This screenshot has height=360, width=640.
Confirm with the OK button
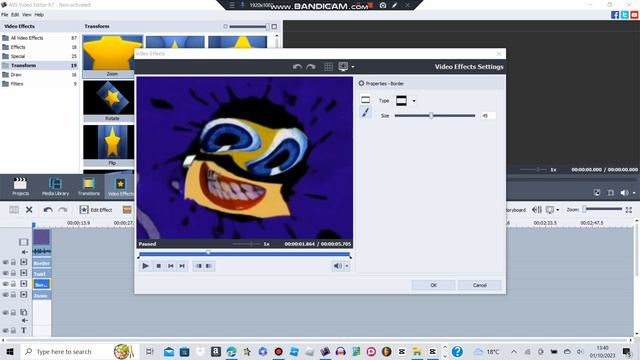tap(433, 285)
